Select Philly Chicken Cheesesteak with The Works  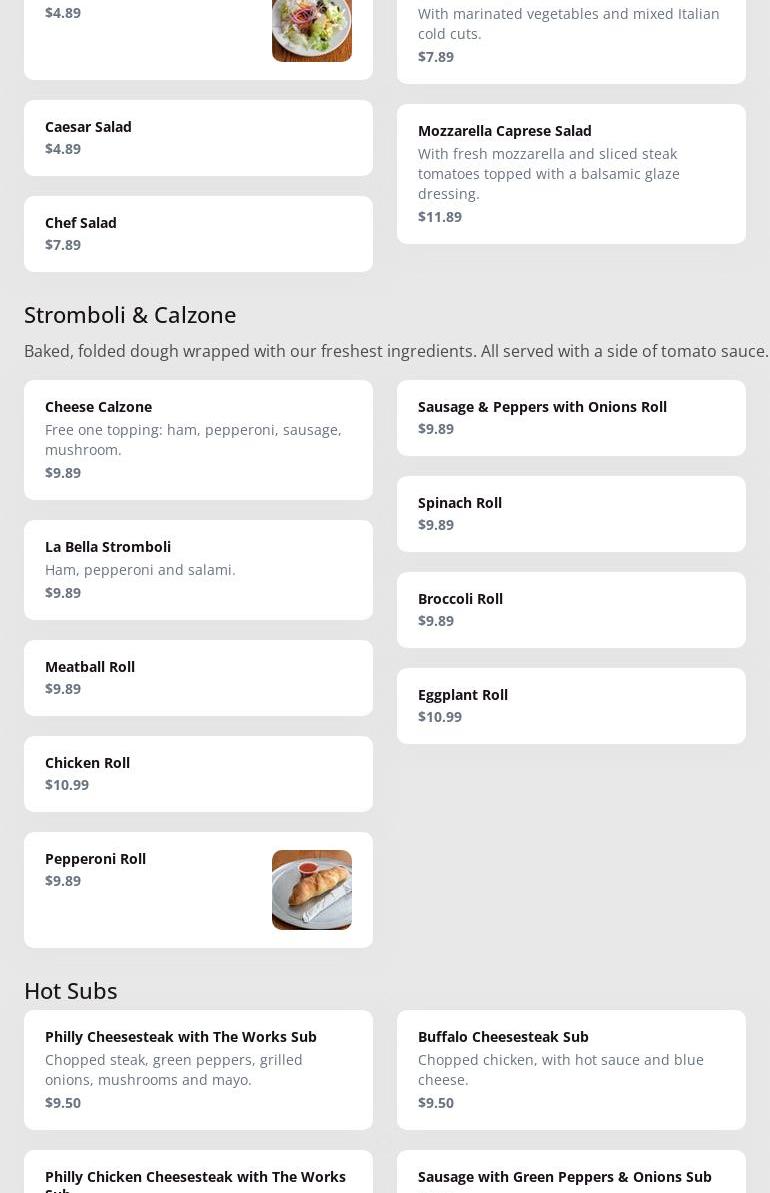point(195,1177)
